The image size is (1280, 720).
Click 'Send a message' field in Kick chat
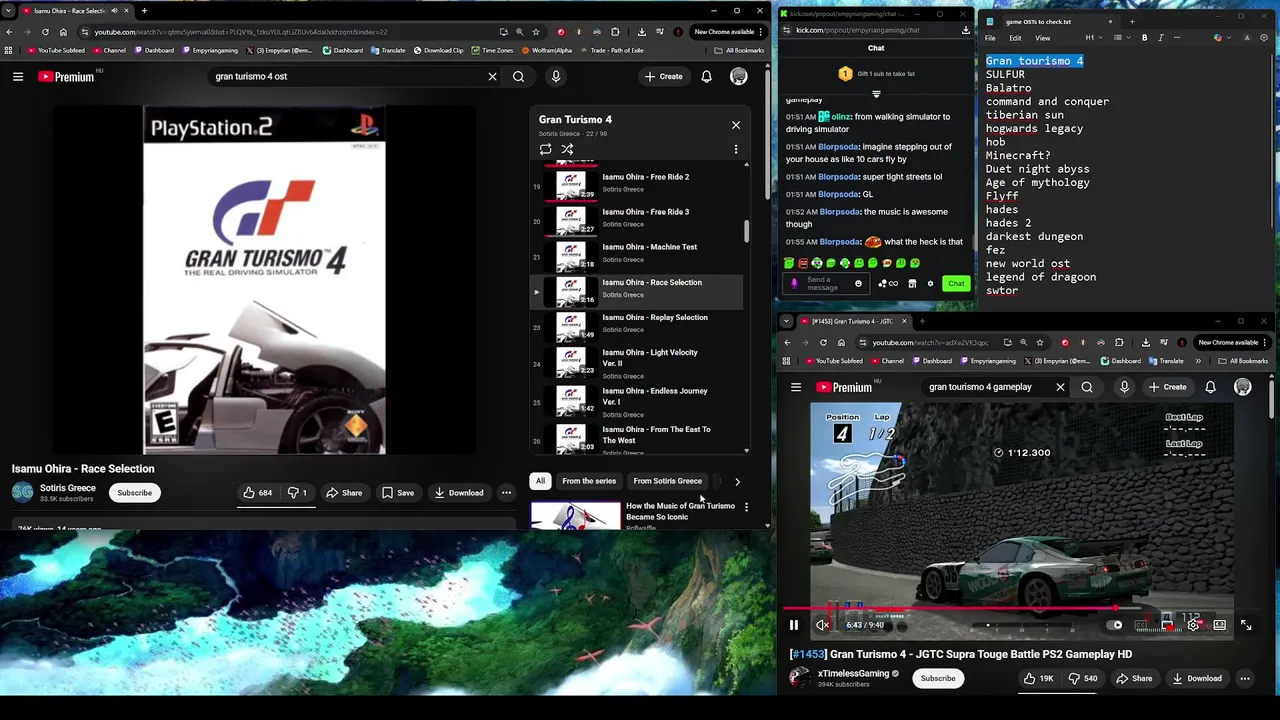[827, 283]
